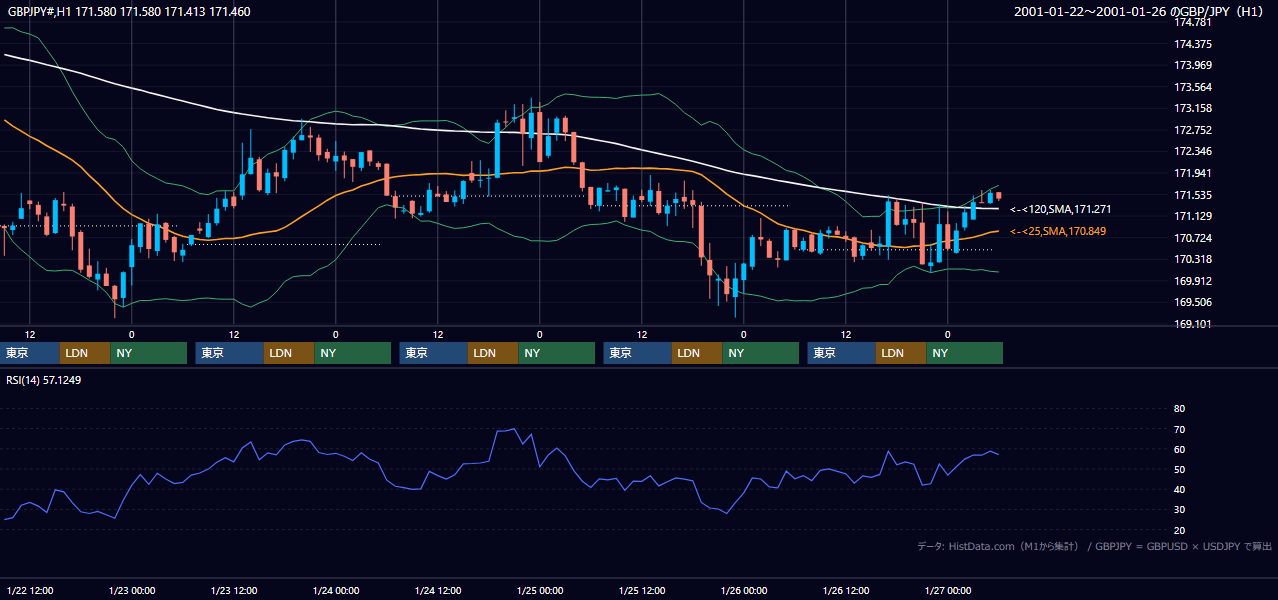Select RSI scale value 50
Image resolution: width=1278 pixels, height=600 pixels.
coord(1179,469)
